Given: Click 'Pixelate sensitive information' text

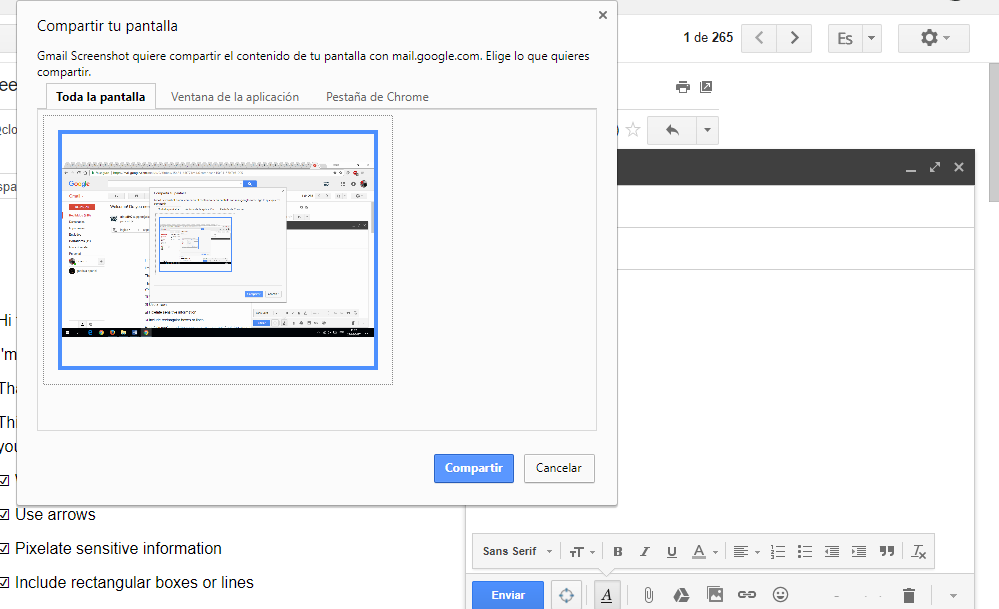Looking at the screenshot, I should click(119, 548).
